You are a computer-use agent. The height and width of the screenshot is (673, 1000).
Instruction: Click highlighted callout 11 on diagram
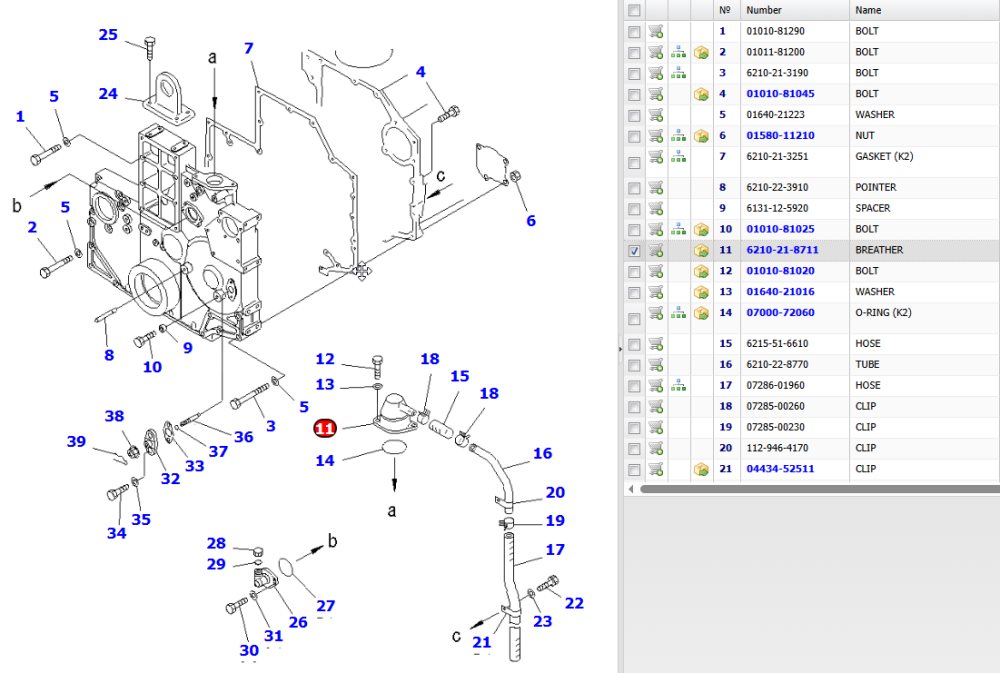coord(325,428)
